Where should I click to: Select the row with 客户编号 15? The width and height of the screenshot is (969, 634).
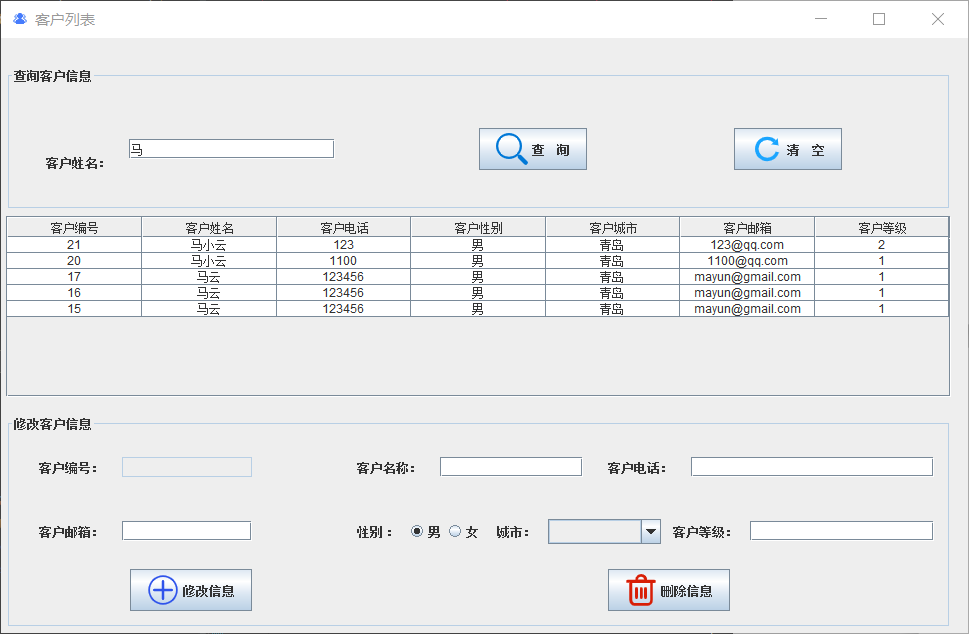click(478, 309)
